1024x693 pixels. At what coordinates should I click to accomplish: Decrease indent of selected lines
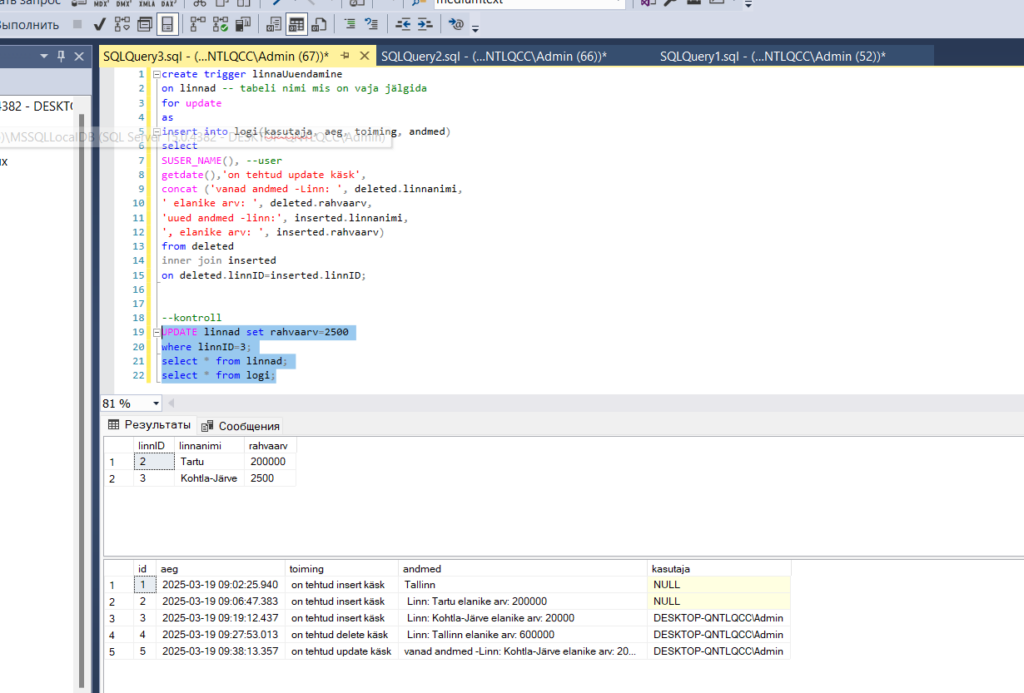point(403,25)
